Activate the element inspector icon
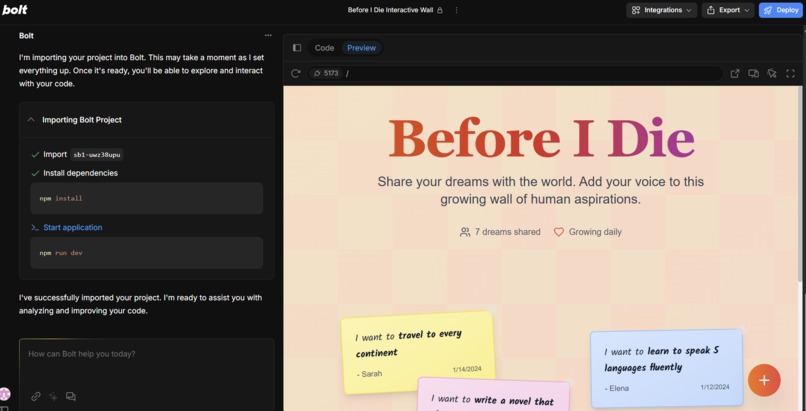Screen dimensions: 806x411 point(772,73)
